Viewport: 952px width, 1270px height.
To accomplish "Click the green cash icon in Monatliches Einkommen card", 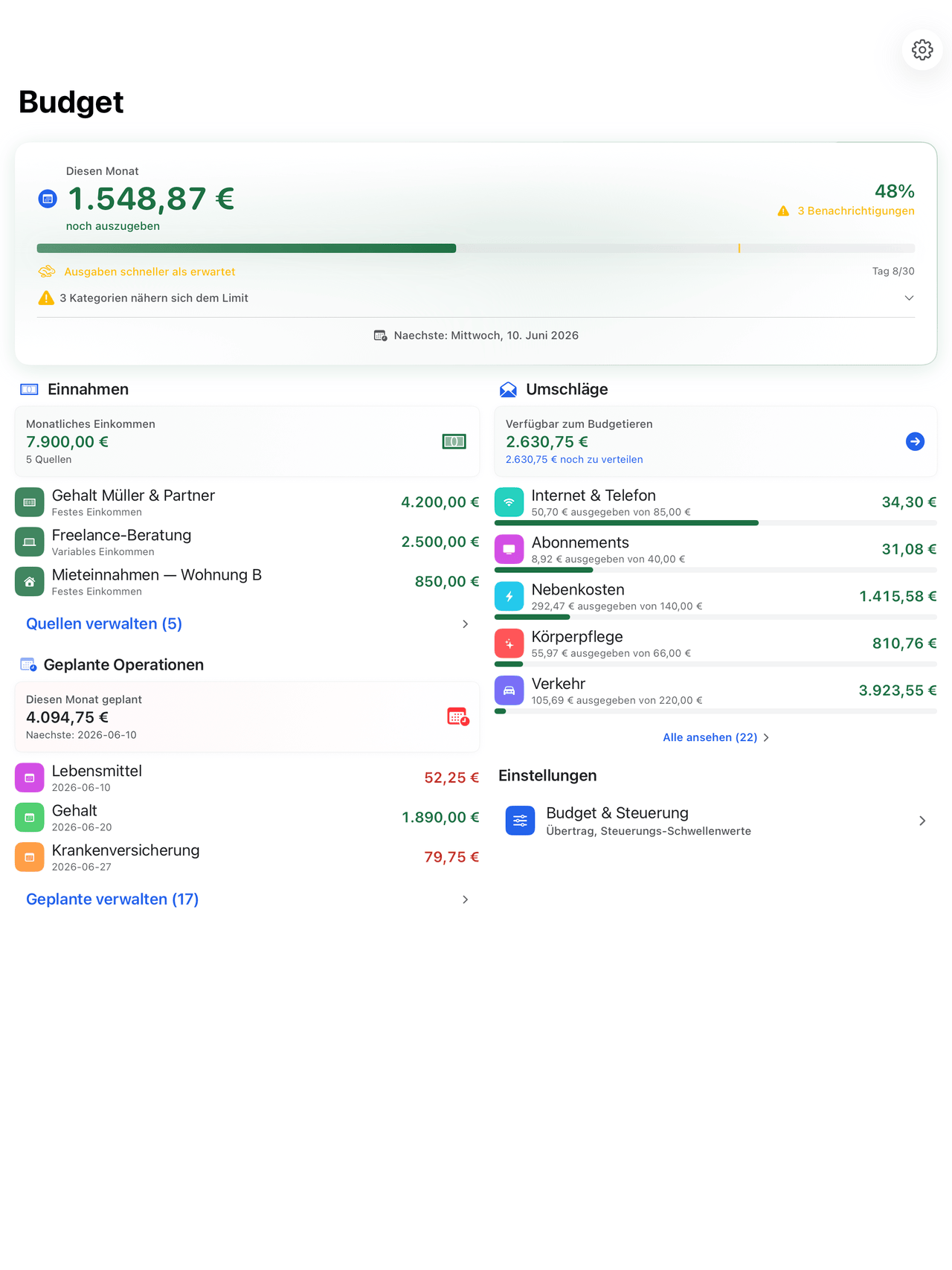I will 454,441.
